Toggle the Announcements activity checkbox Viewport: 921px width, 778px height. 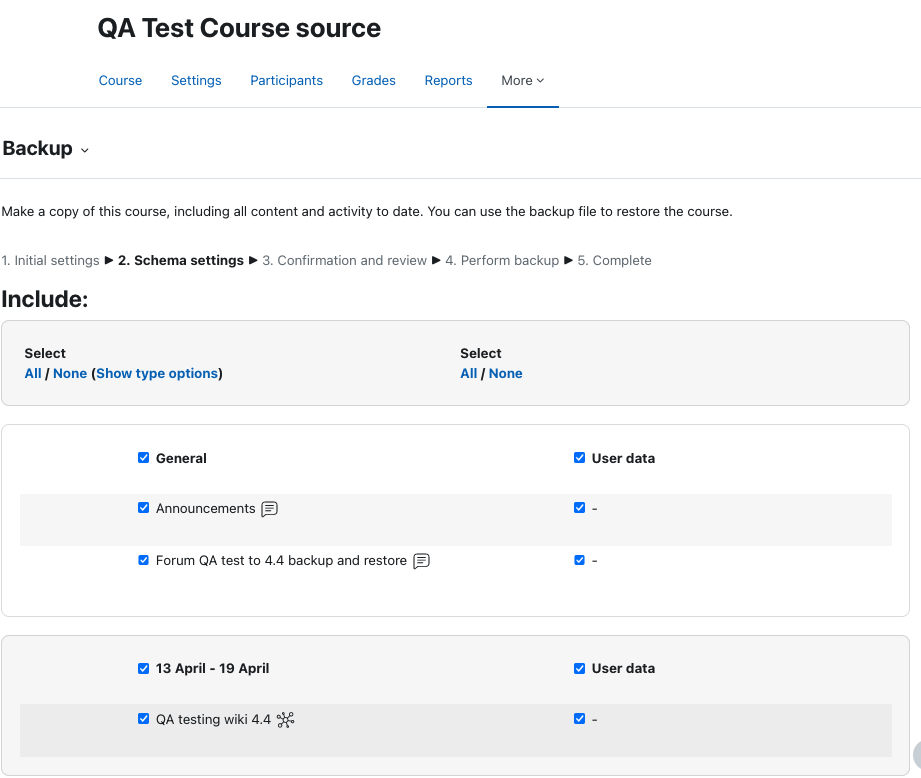[143, 507]
